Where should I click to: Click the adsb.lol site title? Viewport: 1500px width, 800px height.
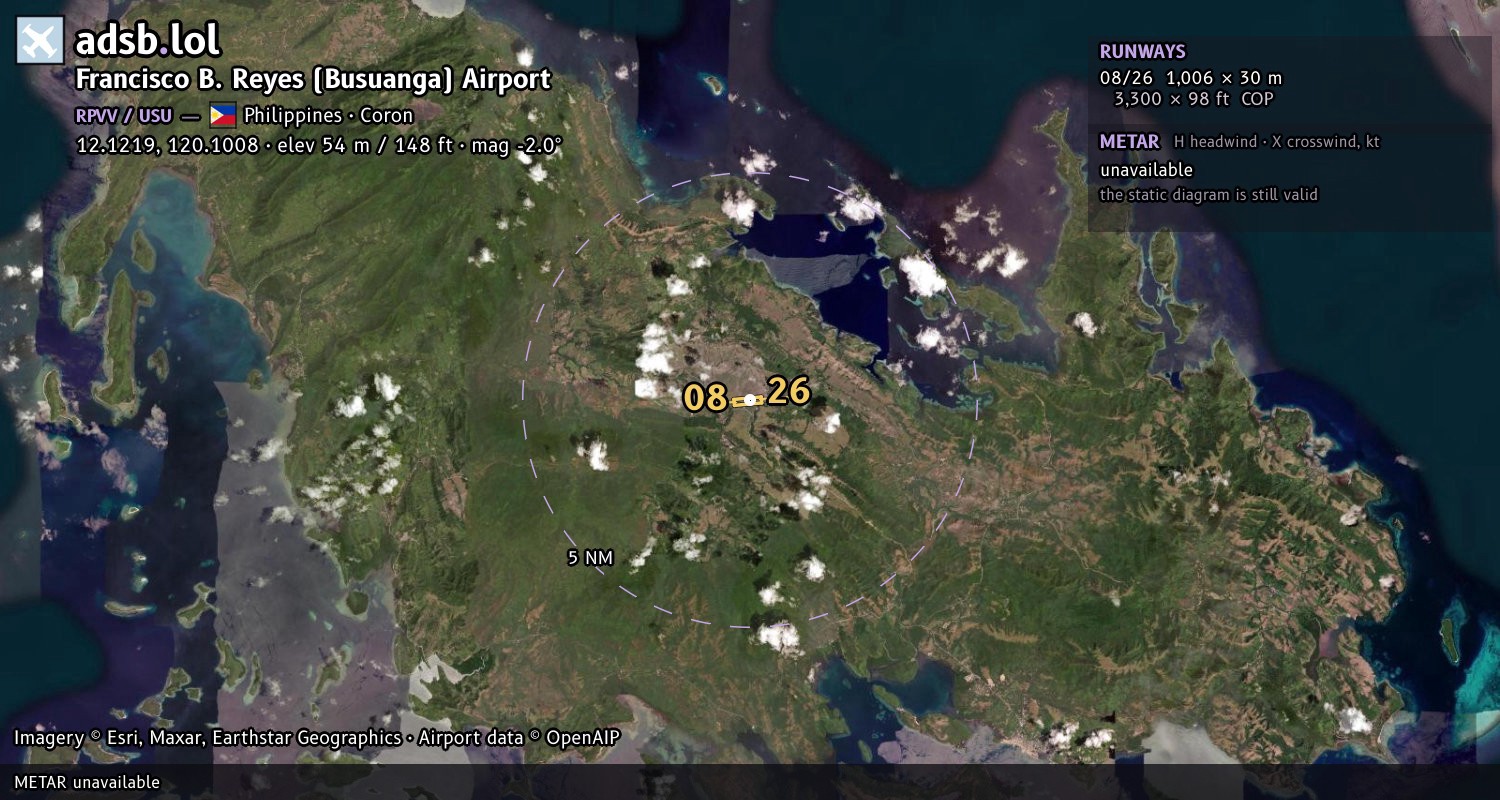coord(148,41)
